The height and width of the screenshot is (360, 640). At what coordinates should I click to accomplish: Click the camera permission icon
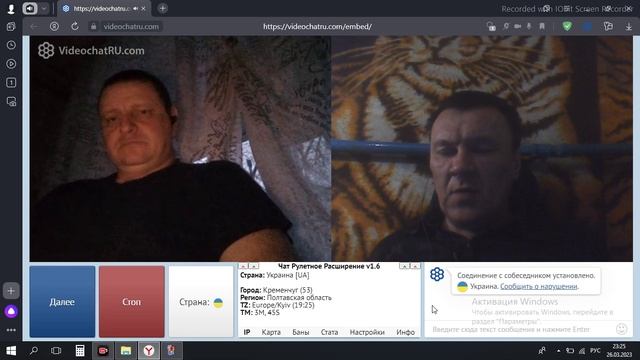(x=518, y=26)
